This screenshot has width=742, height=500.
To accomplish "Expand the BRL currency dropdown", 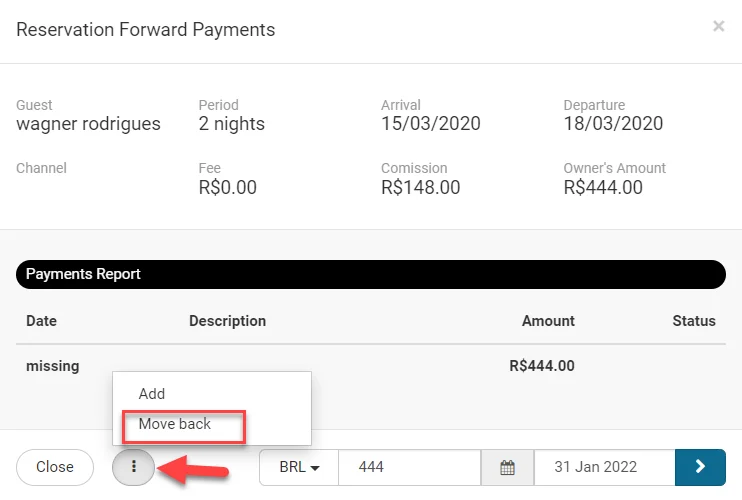I will click(x=299, y=467).
